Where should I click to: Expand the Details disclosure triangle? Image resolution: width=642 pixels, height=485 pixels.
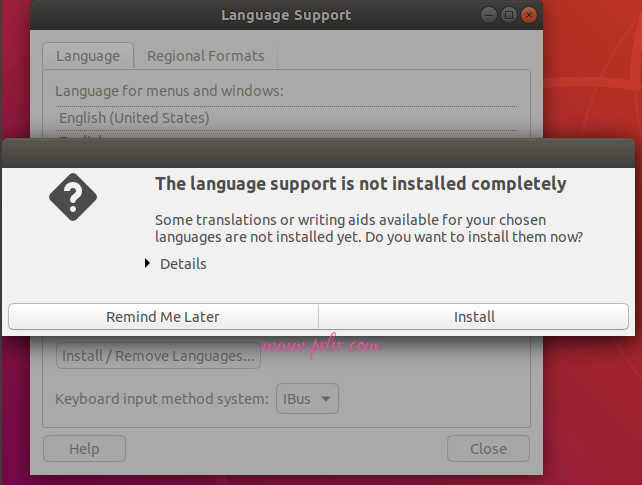pyautogui.click(x=148, y=264)
